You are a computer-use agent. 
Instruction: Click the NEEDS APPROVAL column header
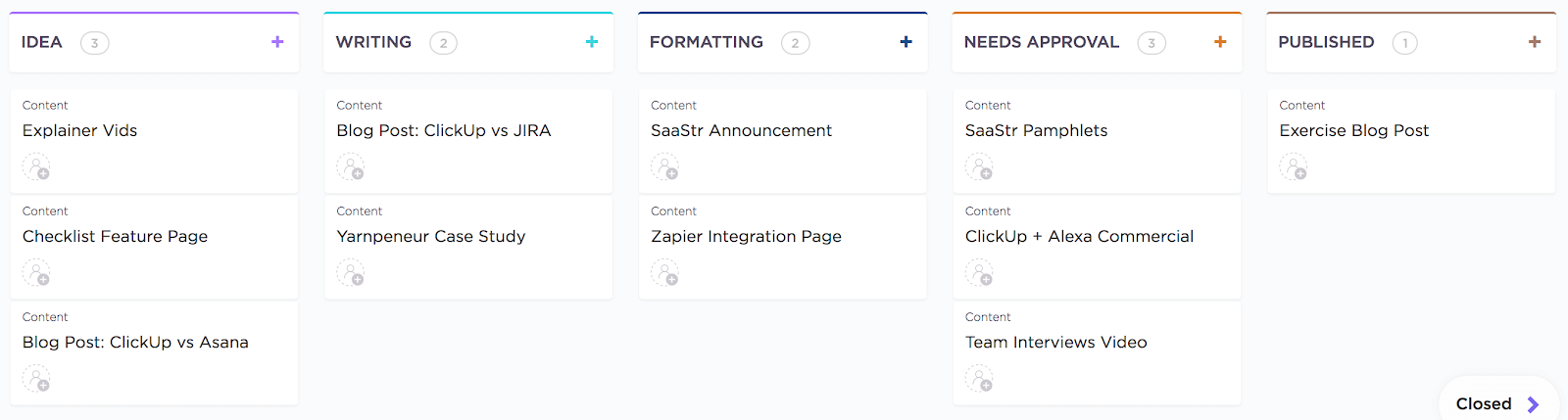(1041, 42)
